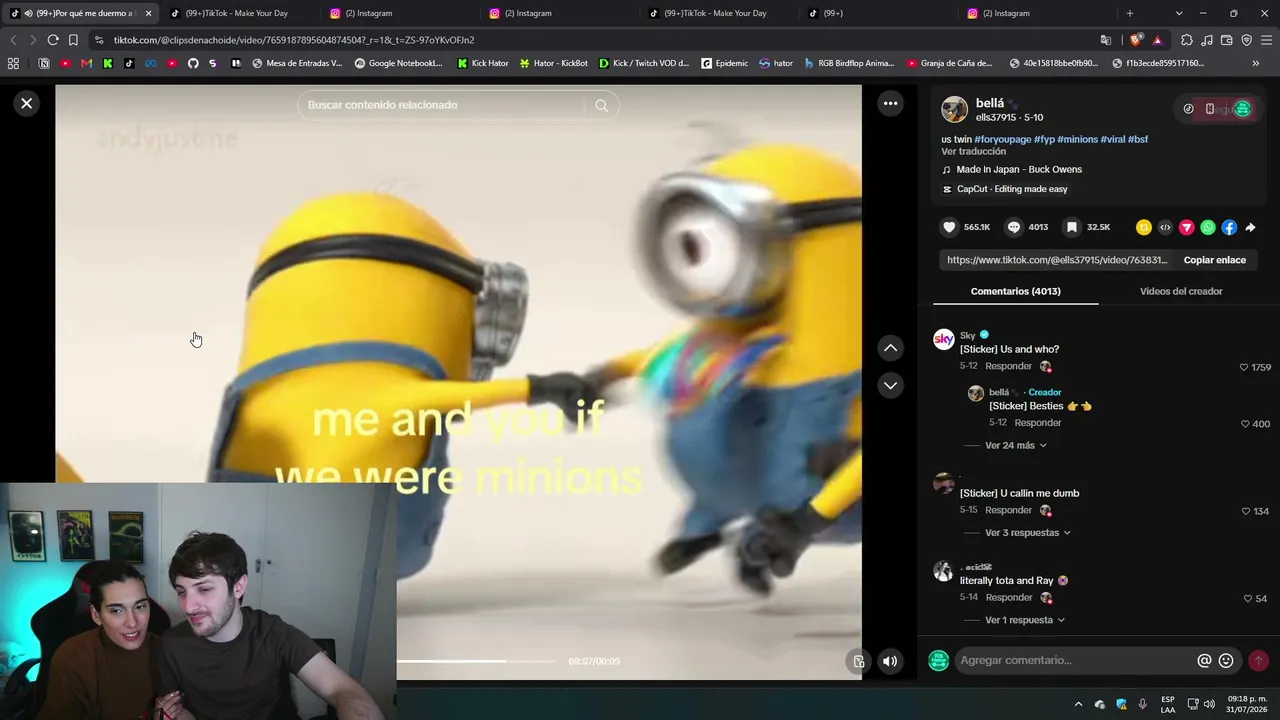Screen dimensions: 1280x720
Task: Switch to the Comentarios (4013) tab
Action: tap(1016, 291)
